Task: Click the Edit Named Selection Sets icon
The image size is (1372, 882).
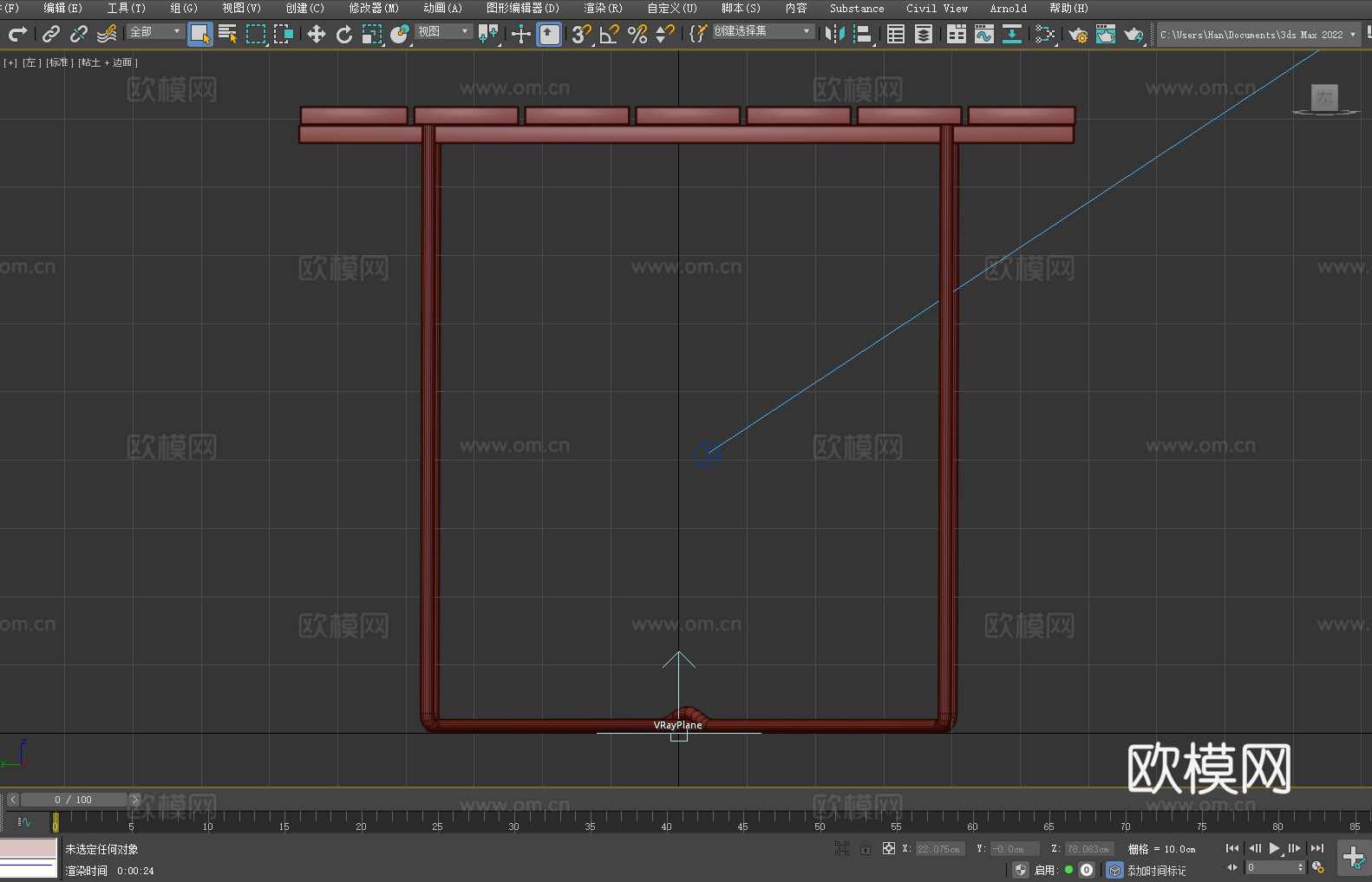Action: click(x=698, y=34)
